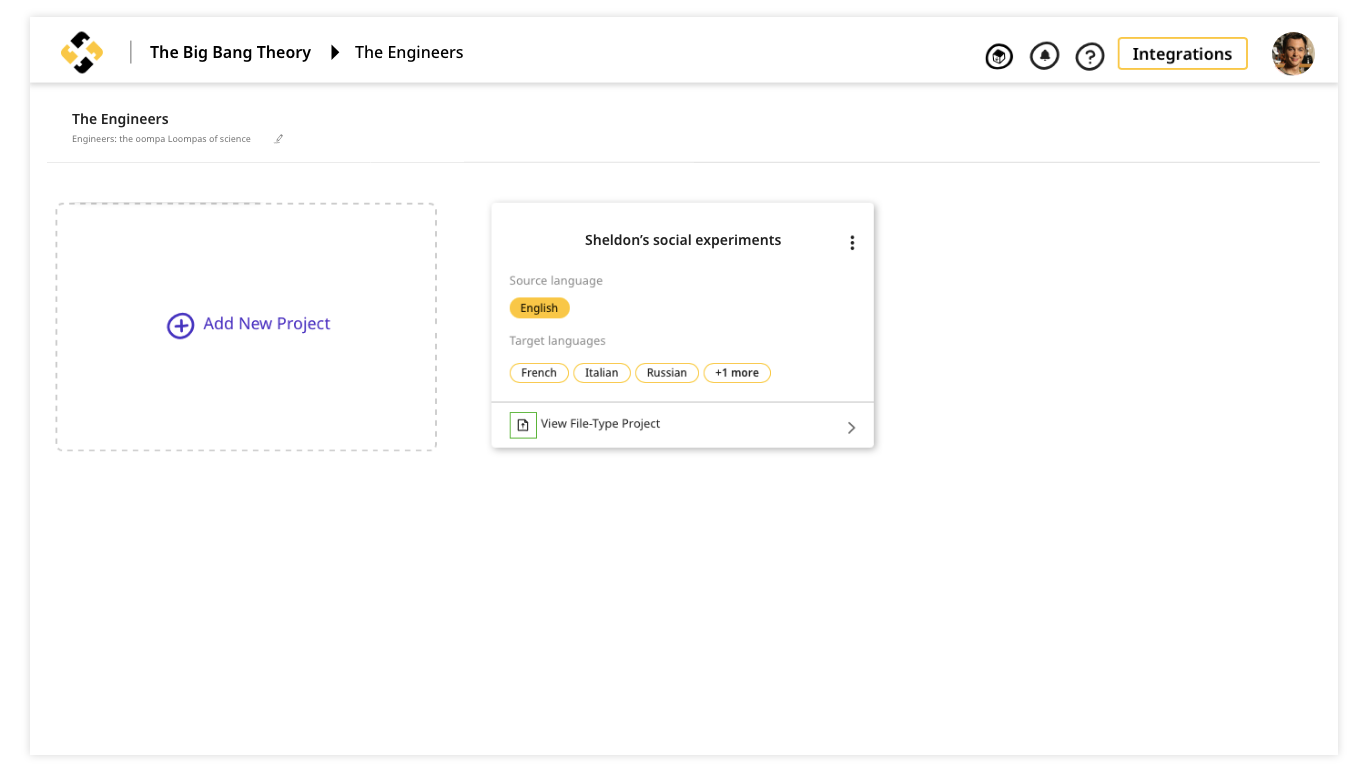This screenshot has width=1368, height=772.
Task: Click the breadcrumb arrow separator
Action: pos(334,52)
